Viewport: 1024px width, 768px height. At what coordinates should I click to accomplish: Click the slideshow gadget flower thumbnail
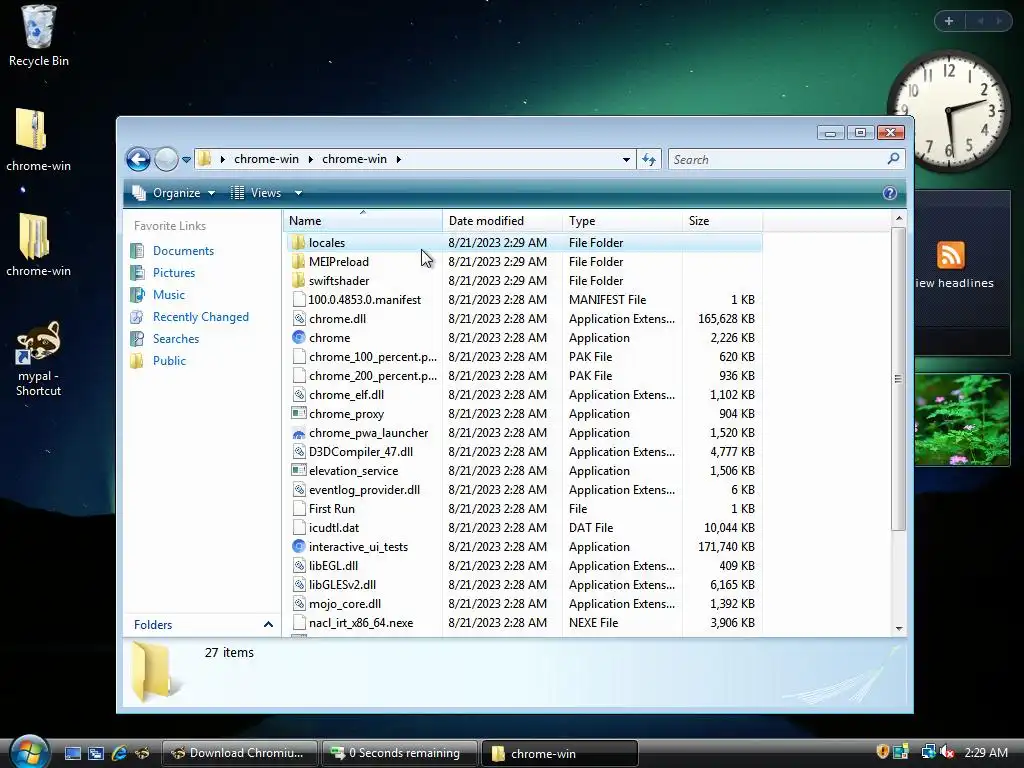point(962,420)
